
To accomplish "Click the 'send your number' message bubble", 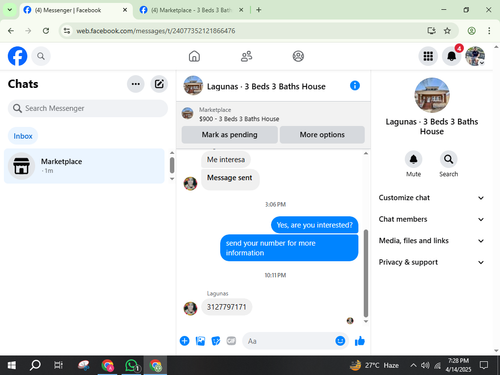I will 289,248.
